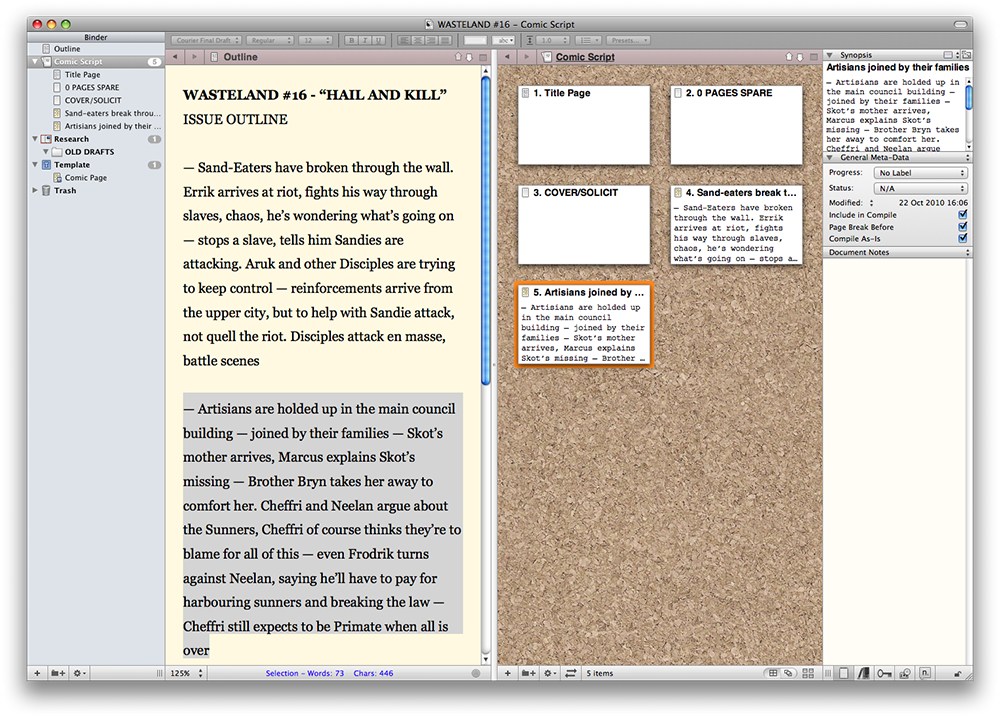1000x718 pixels.
Task: Click the '4. Sand-eaters break t...' index card
Action: click(735, 224)
